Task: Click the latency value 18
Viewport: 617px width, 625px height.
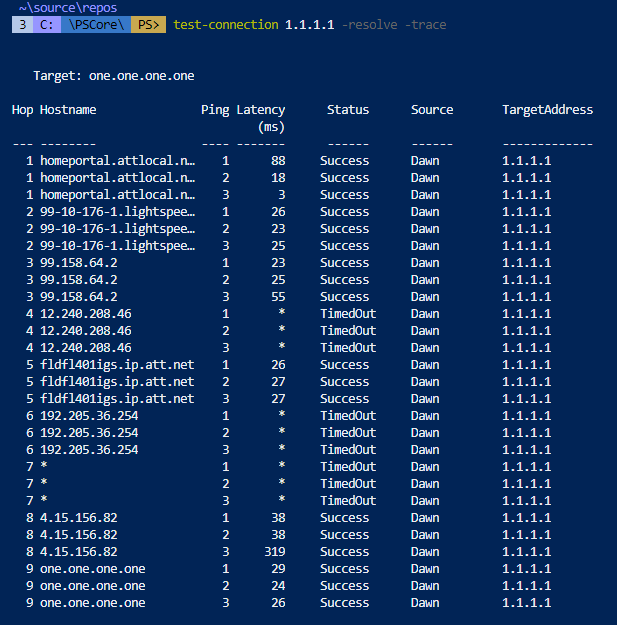Action: tap(278, 178)
